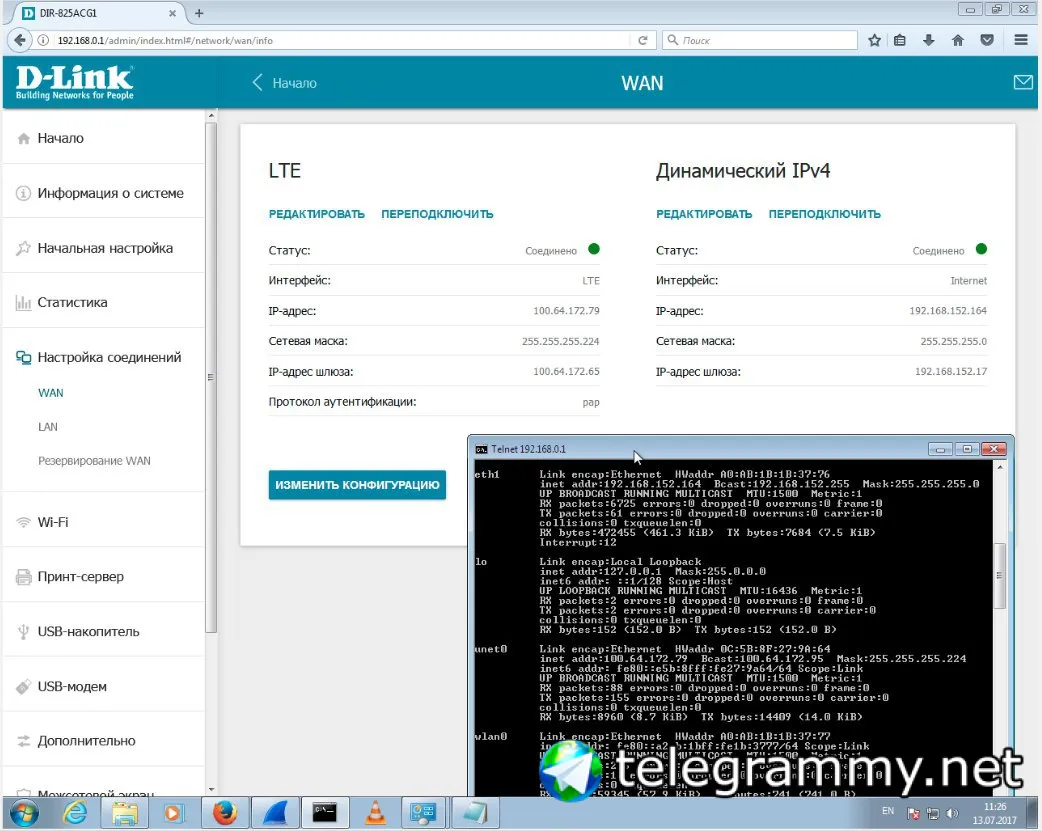
Task: Click РЕДАКТИРОВАТЬ under Динамический IPv4
Action: (x=704, y=214)
